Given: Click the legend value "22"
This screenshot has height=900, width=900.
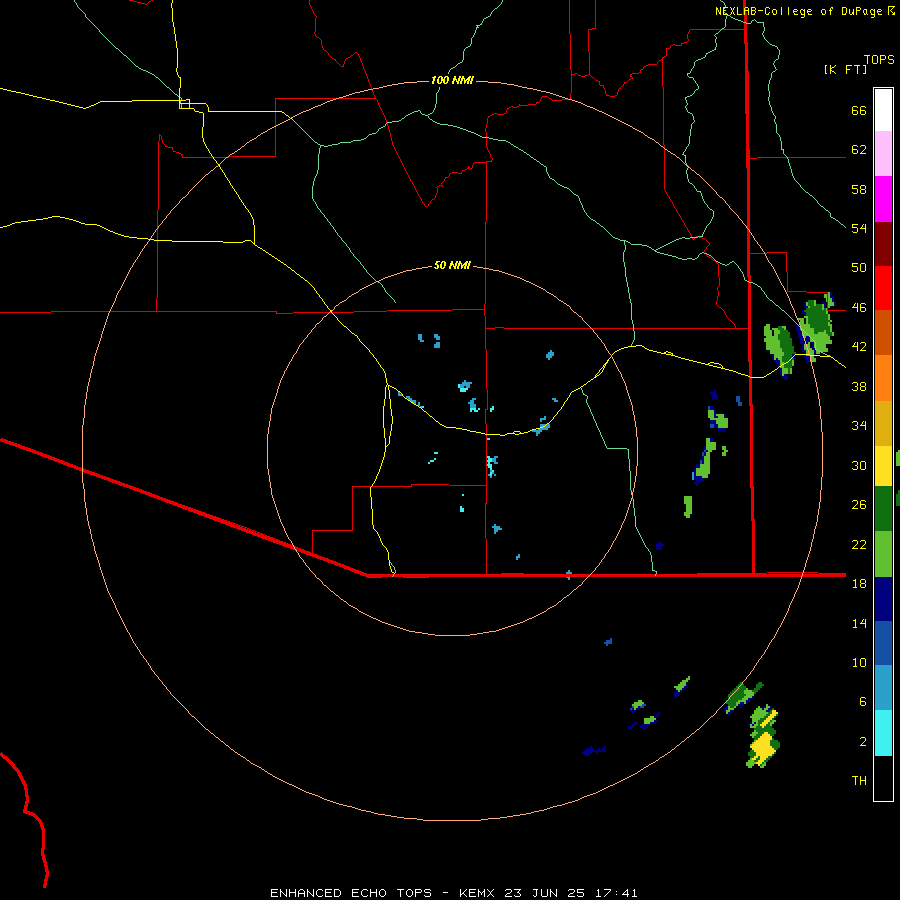Looking at the screenshot, I should (859, 544).
